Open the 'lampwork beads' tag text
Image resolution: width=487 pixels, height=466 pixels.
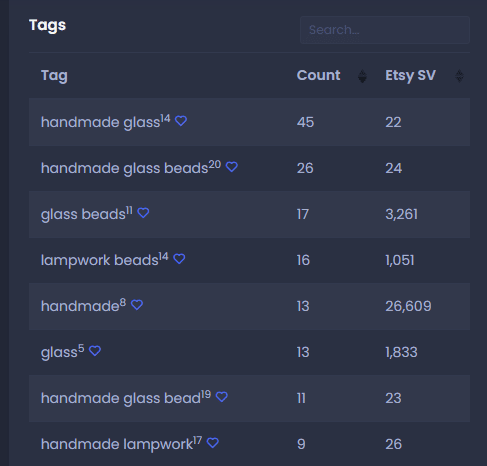coord(99,260)
